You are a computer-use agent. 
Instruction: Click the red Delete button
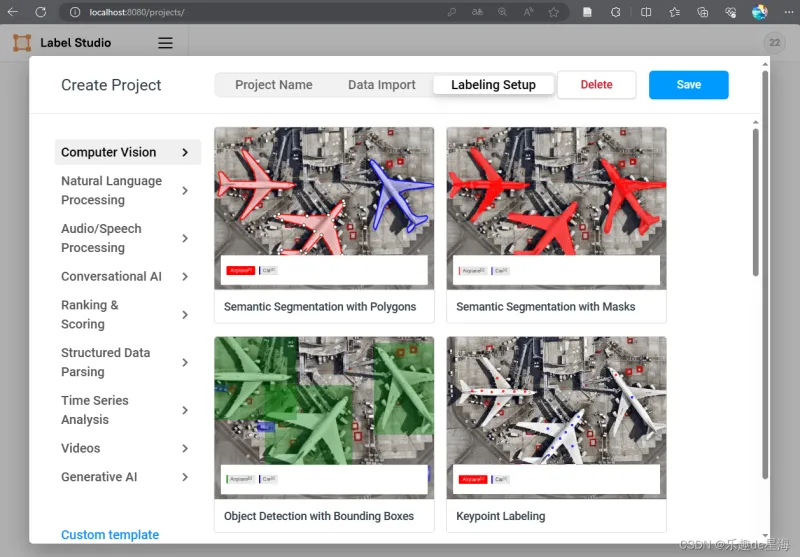tap(596, 85)
